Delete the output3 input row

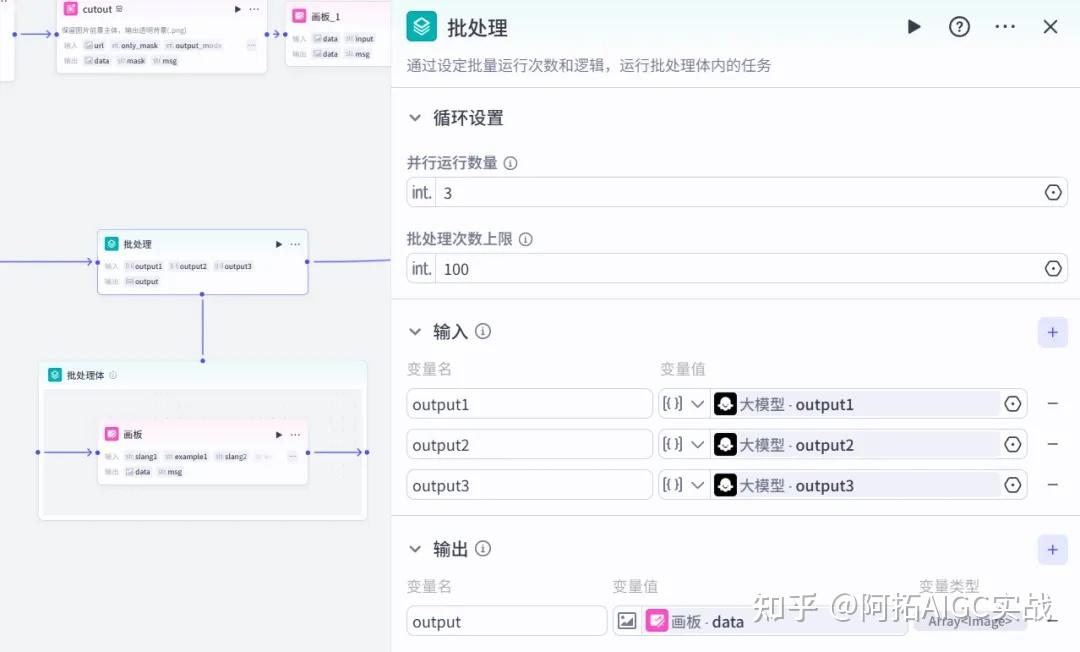pyautogui.click(x=1052, y=485)
